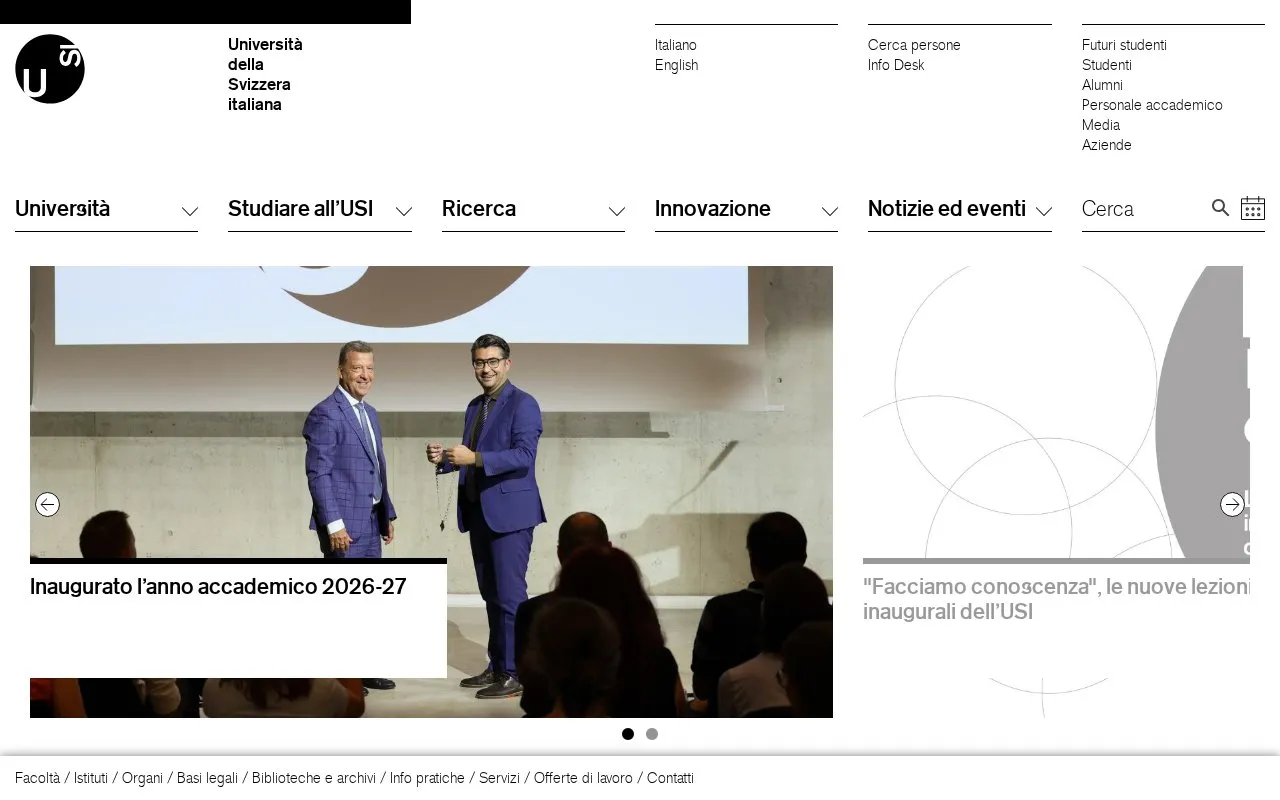Open Futuri studenti link
Screen dimensions: 1280x800
[1124, 45]
